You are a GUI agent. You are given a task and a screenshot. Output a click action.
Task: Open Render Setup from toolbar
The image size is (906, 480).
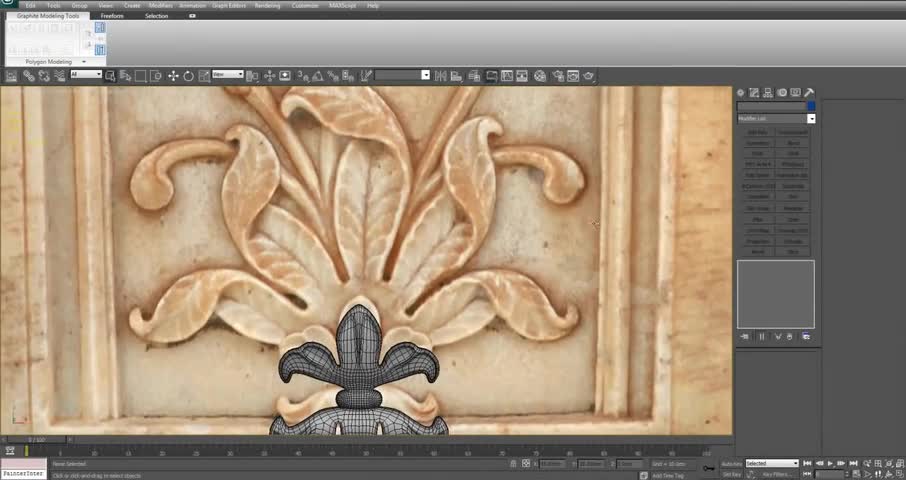pos(558,76)
